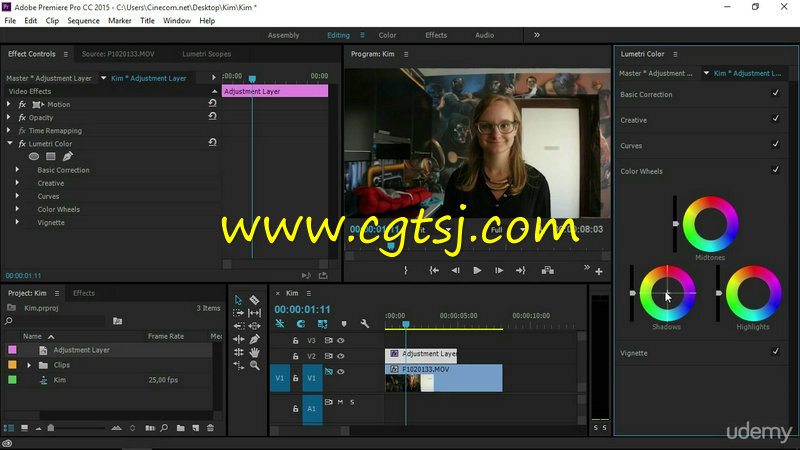The image size is (800, 450).
Task: Select F1020133.MOV clip on timeline
Action: point(443,378)
